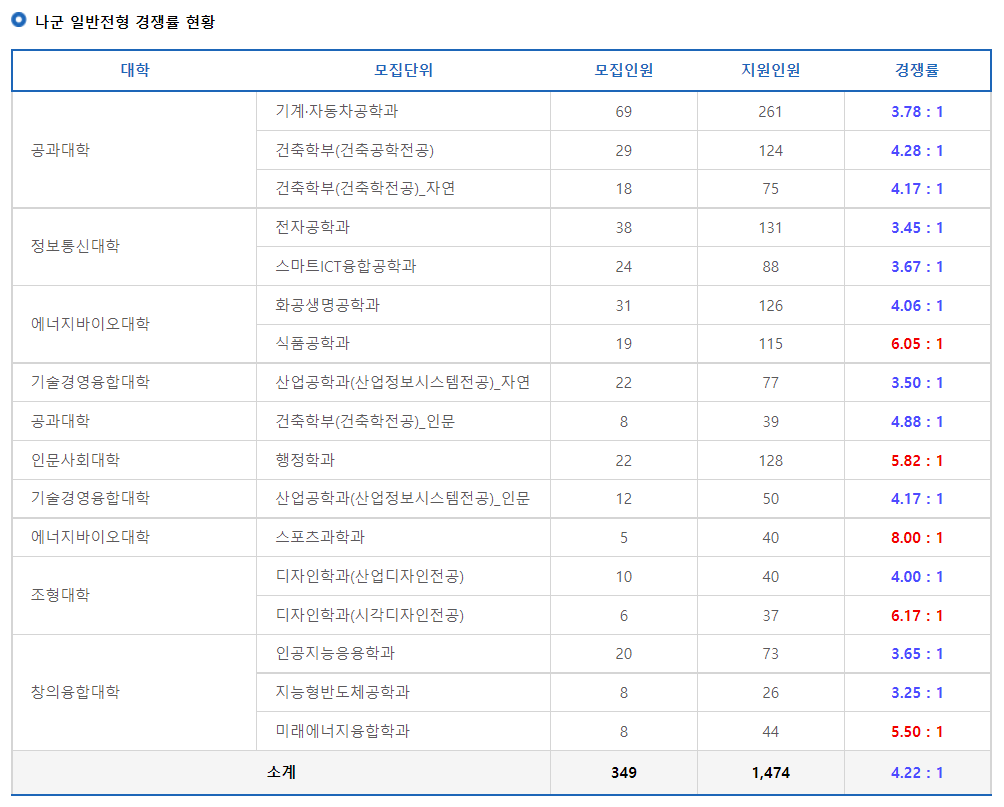Image resolution: width=1004 pixels, height=807 pixels.
Task: Click the 모집단위 column header
Action: (403, 70)
